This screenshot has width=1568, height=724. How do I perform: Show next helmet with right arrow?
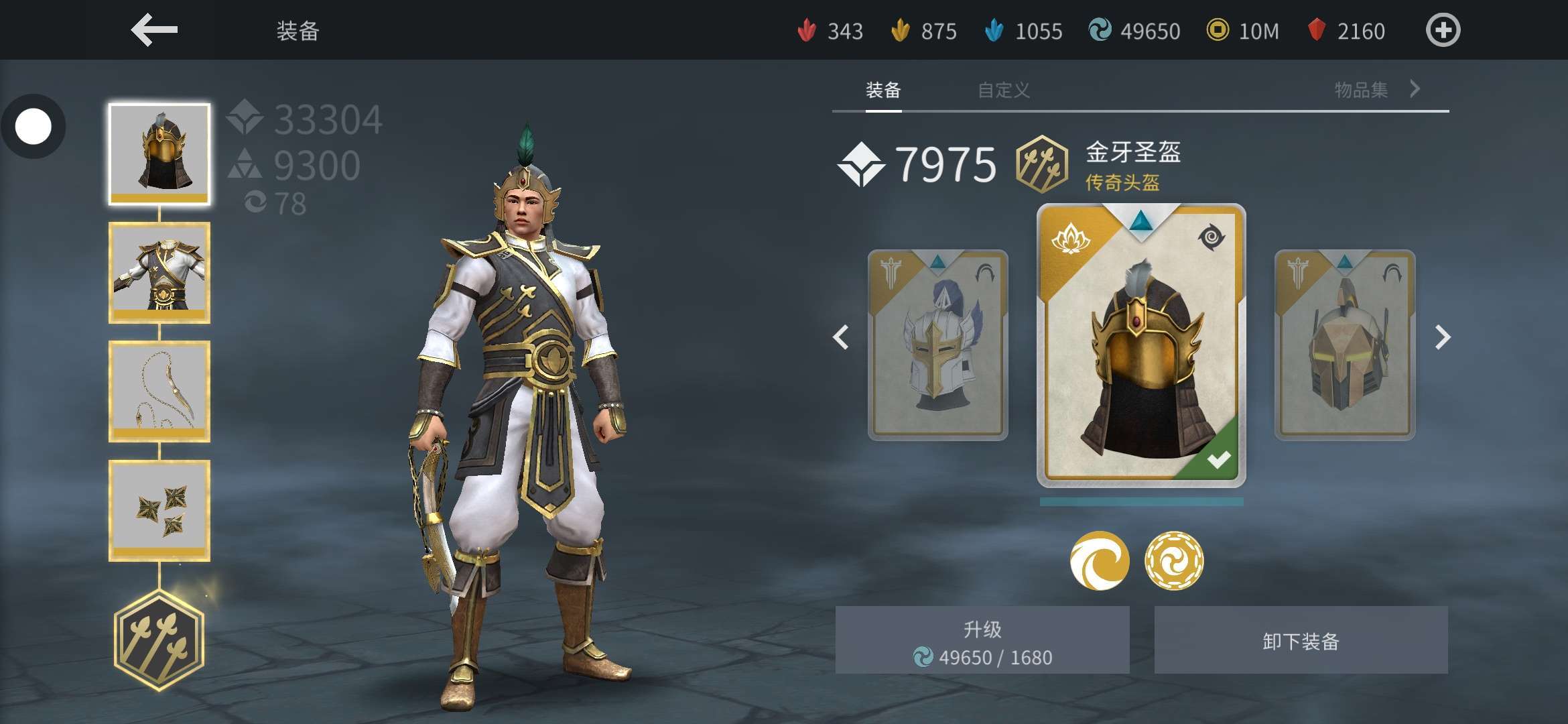1443,337
